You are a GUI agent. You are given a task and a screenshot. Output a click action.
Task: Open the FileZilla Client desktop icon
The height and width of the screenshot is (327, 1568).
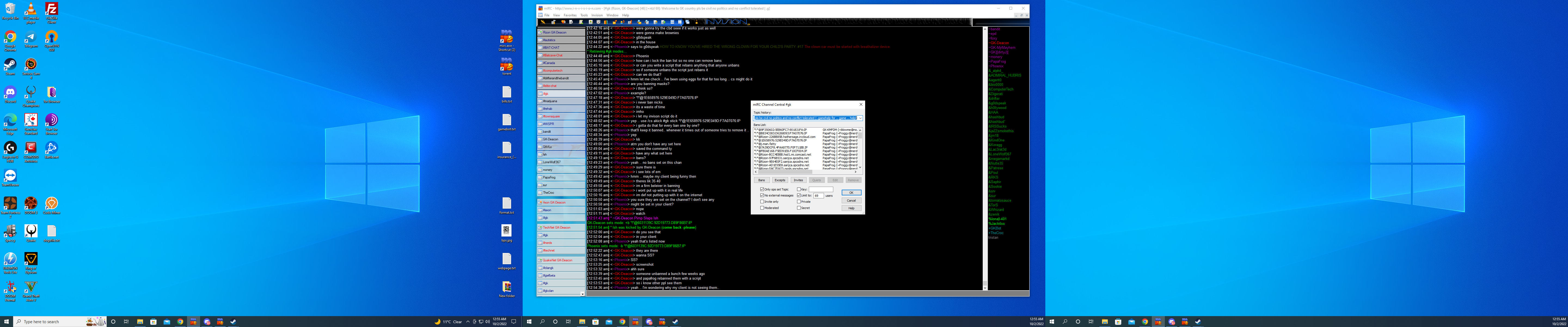pyautogui.click(x=52, y=12)
